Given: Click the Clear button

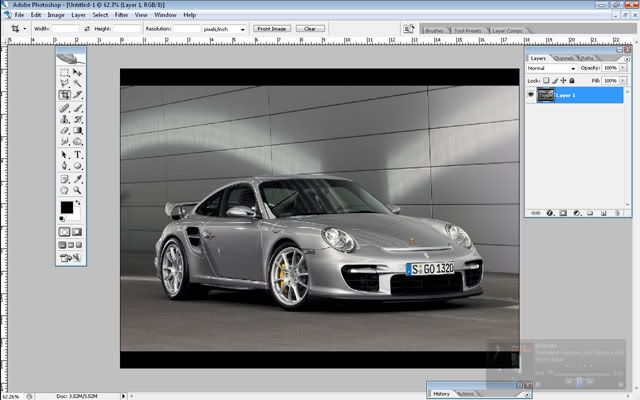Looking at the screenshot, I should click(x=310, y=29).
